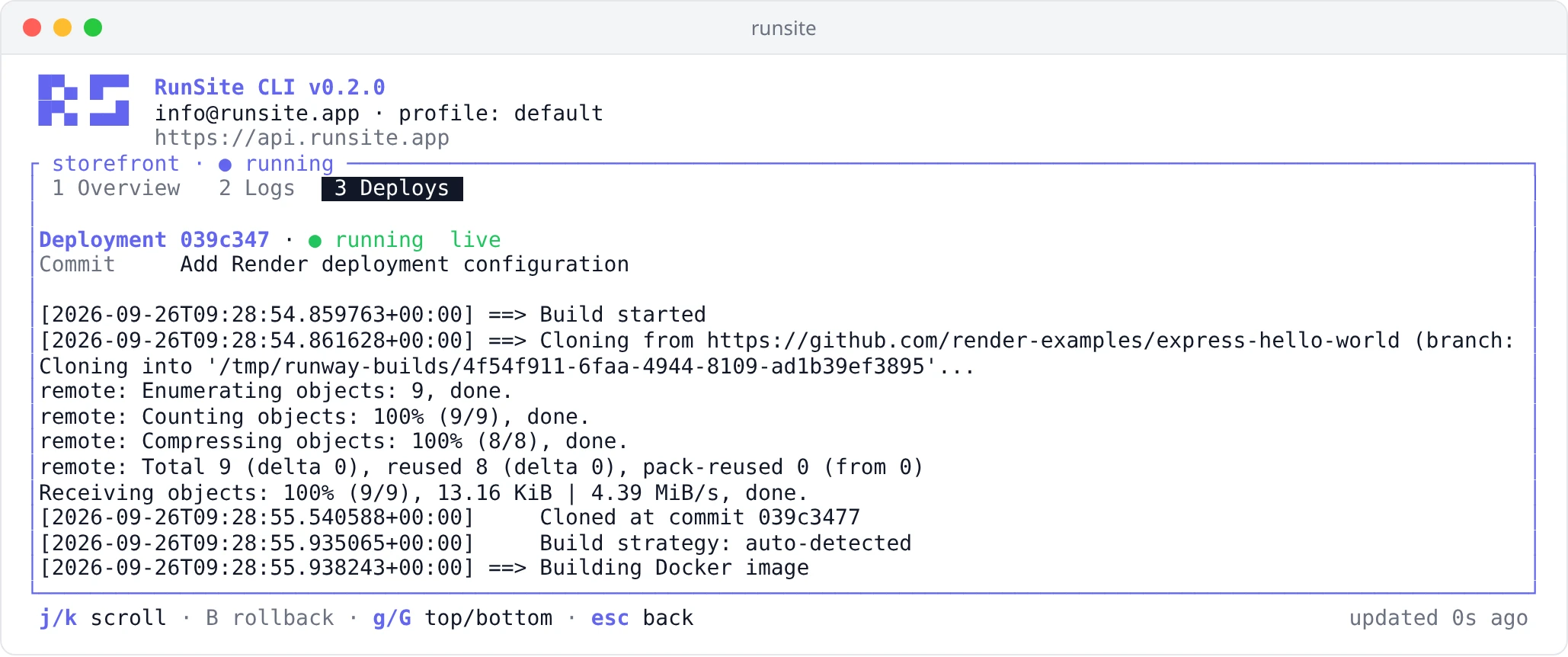Click the green running dot for Deployment 039c347
This screenshot has height=657, width=1568.
click(x=315, y=241)
